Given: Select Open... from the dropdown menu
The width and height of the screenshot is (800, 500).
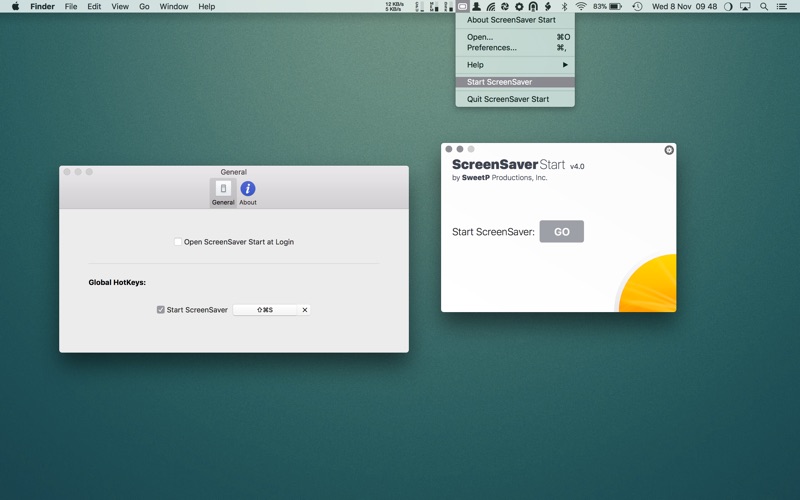Looking at the screenshot, I should click(x=515, y=37).
